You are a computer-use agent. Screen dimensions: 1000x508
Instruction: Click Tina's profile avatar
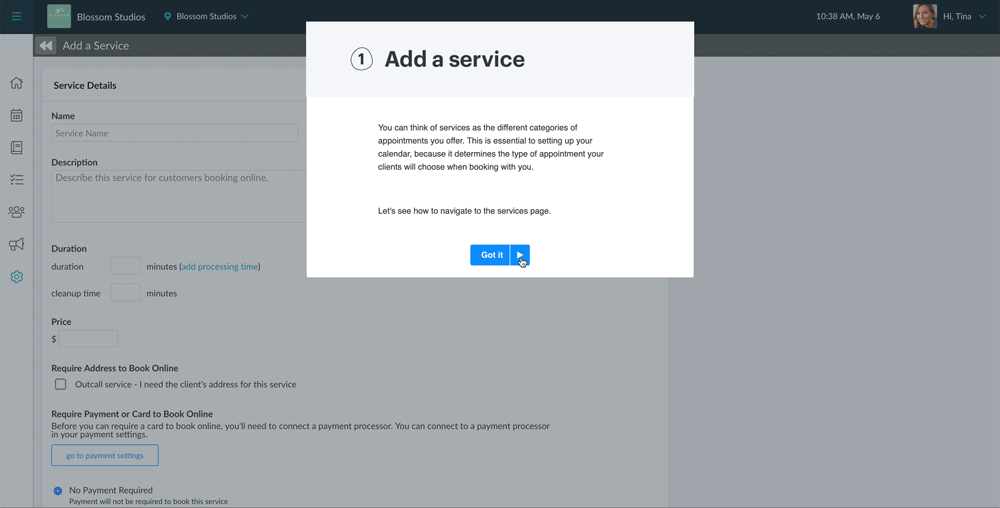coord(925,17)
